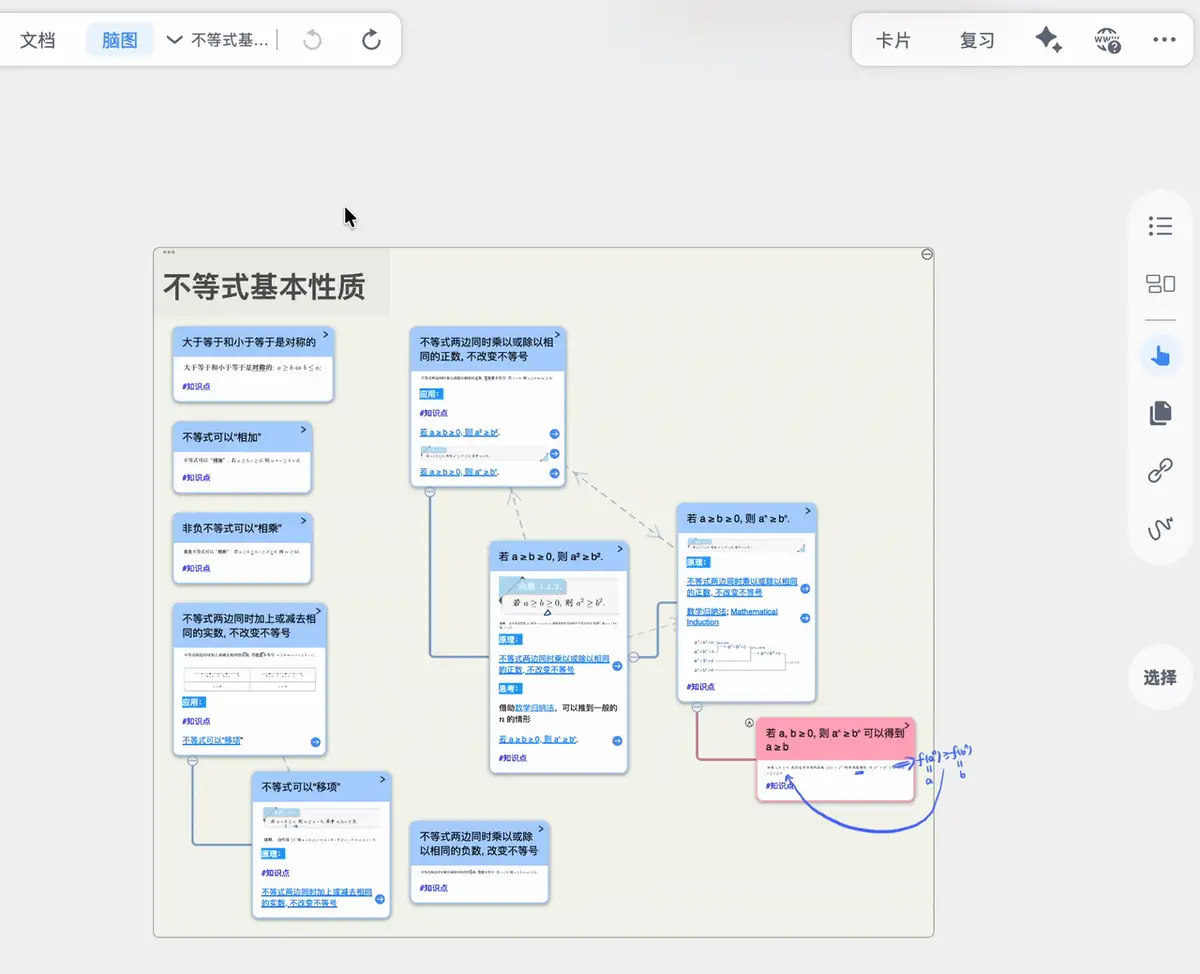Expand chevron on the a²≥b² card

(x=619, y=547)
